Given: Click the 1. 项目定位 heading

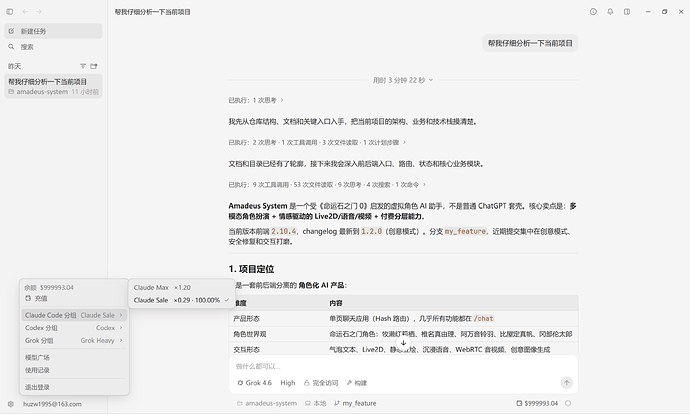Looking at the screenshot, I should click(x=251, y=269).
